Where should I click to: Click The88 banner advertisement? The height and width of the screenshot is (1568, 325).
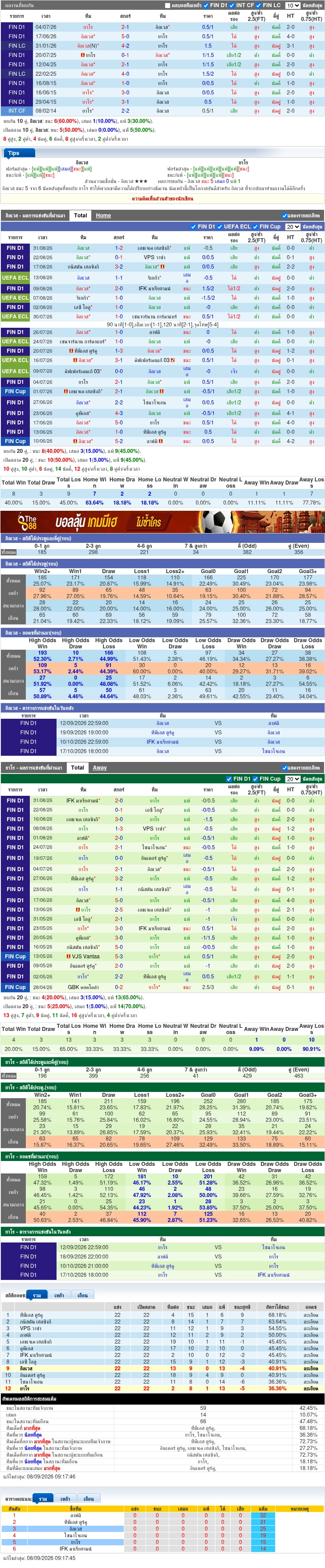point(162,521)
